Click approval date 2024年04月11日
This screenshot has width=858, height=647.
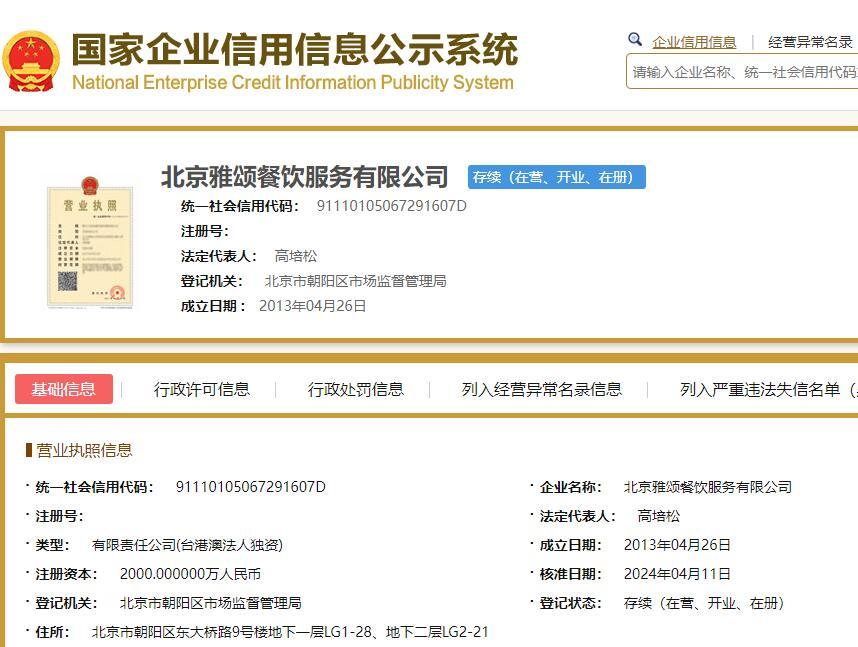click(677, 574)
